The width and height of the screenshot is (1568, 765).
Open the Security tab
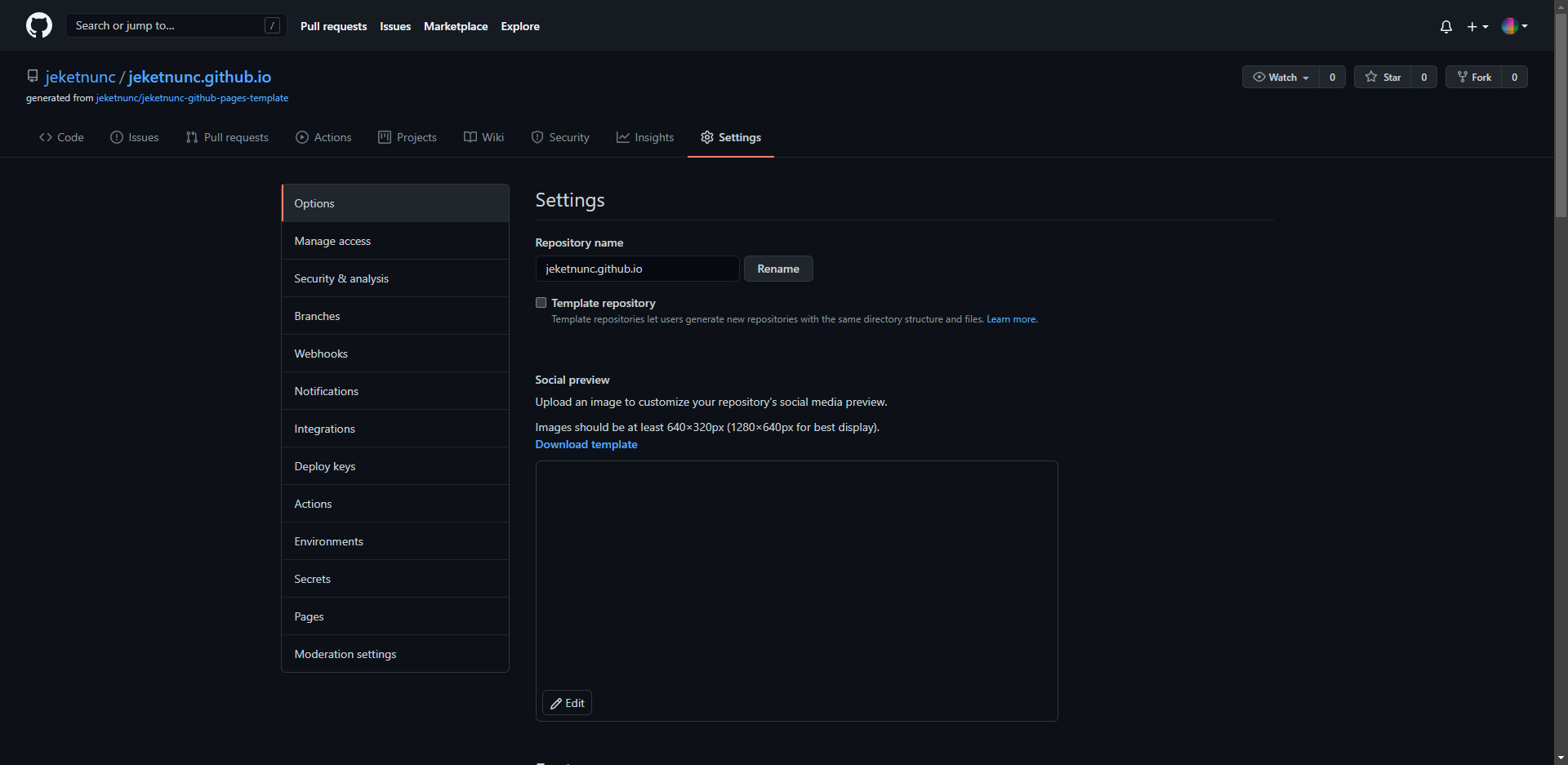coord(560,137)
